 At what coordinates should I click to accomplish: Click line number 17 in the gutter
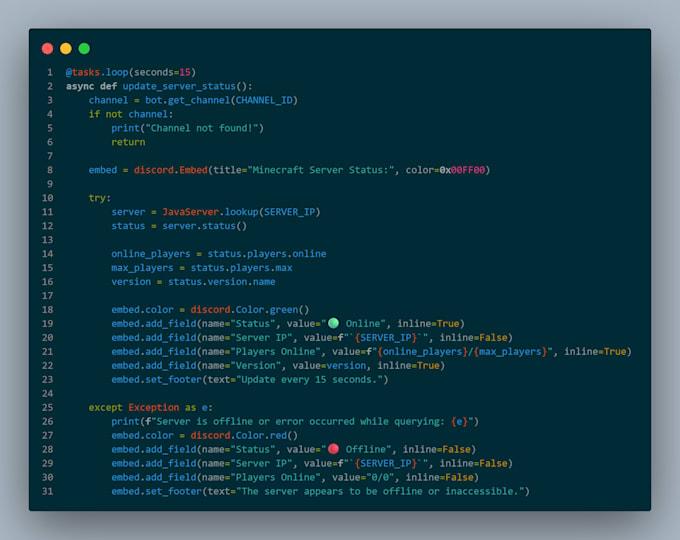[47, 296]
